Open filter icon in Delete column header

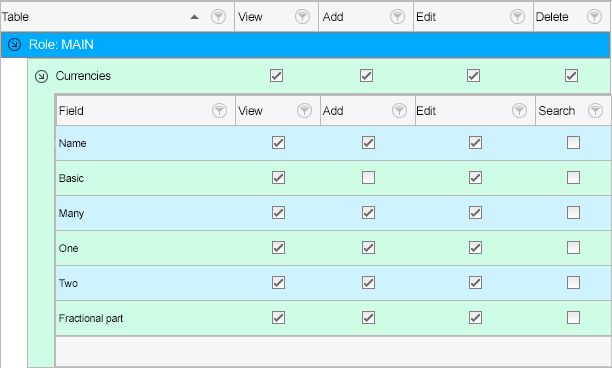pos(594,17)
